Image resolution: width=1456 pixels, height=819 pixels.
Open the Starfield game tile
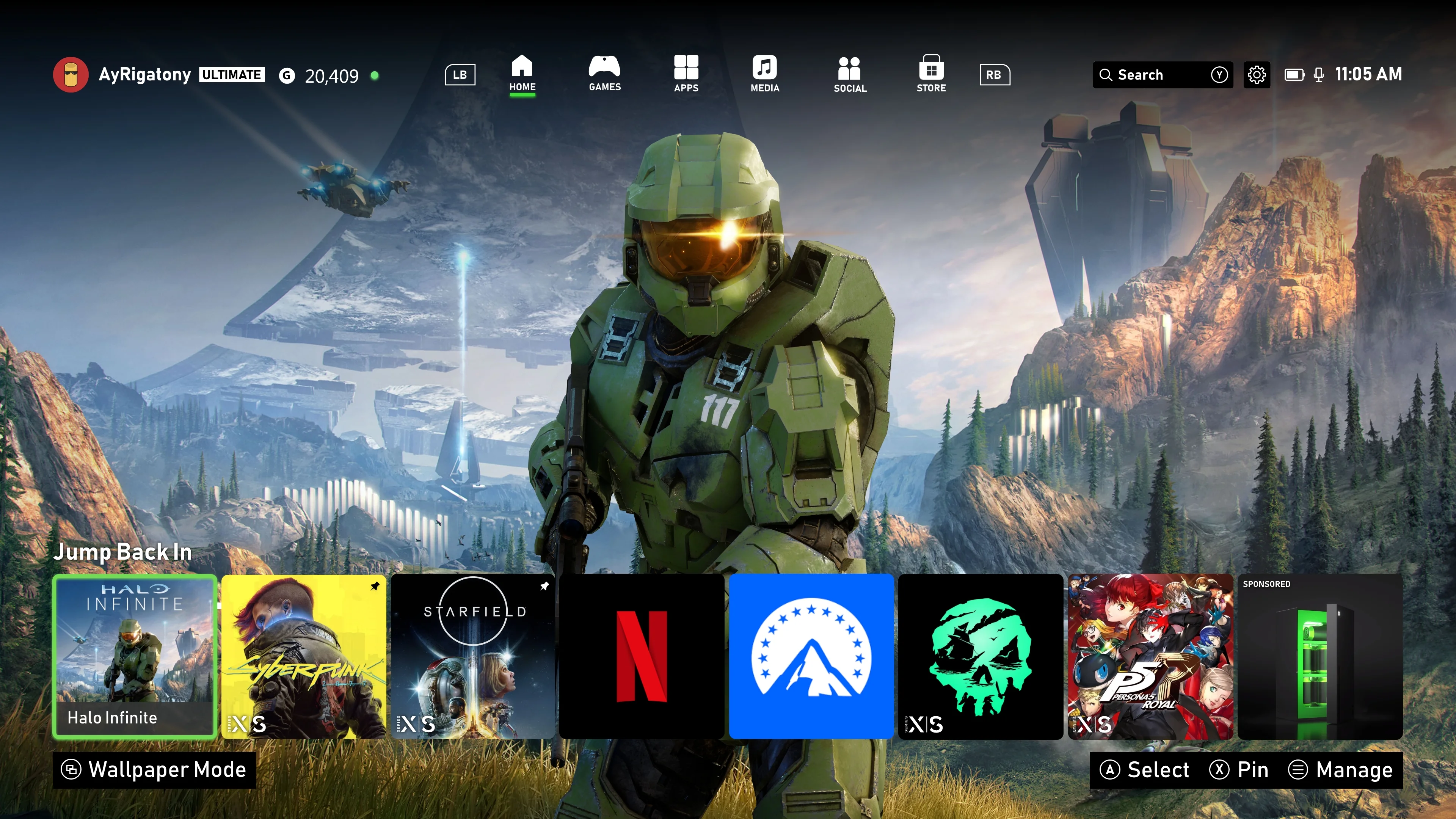point(473,656)
